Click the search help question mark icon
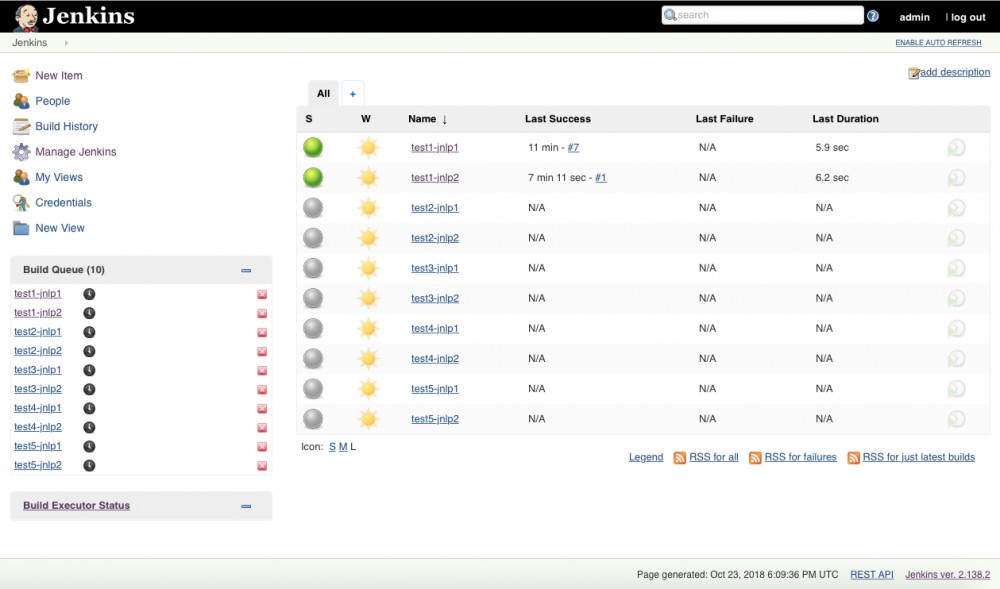The image size is (1000, 589). click(873, 16)
